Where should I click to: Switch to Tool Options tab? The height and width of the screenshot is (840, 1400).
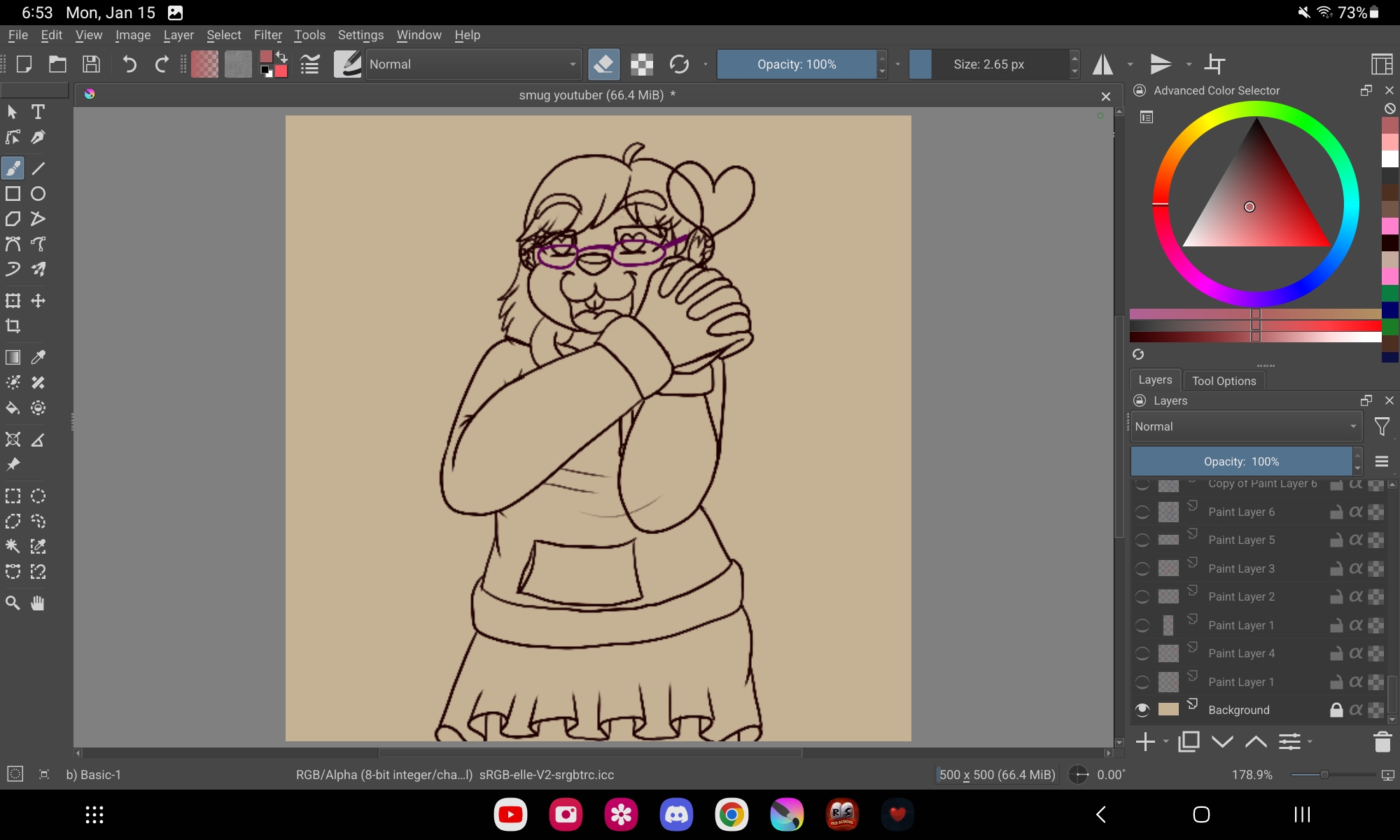tap(1224, 381)
